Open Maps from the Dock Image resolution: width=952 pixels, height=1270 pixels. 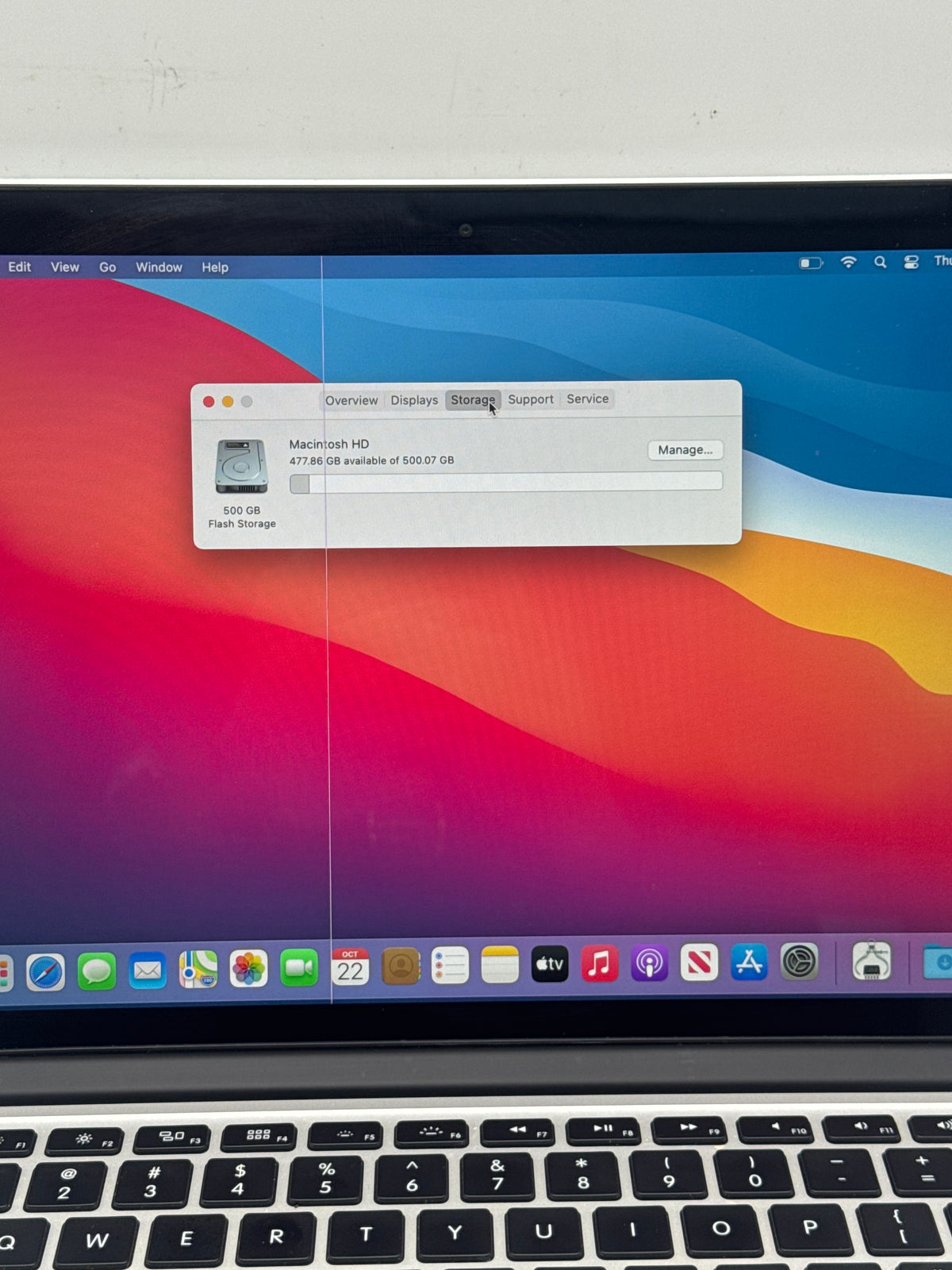tap(198, 969)
